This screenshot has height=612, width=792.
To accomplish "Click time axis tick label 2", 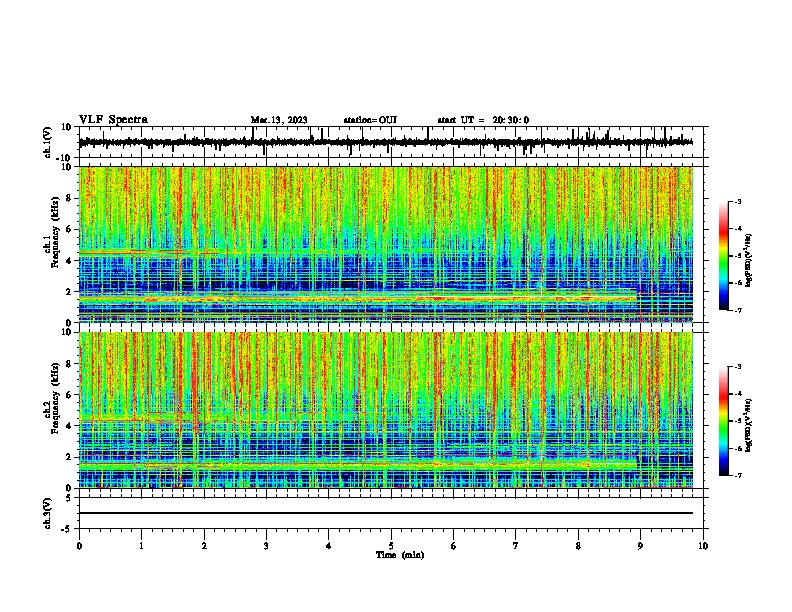I will point(204,546).
